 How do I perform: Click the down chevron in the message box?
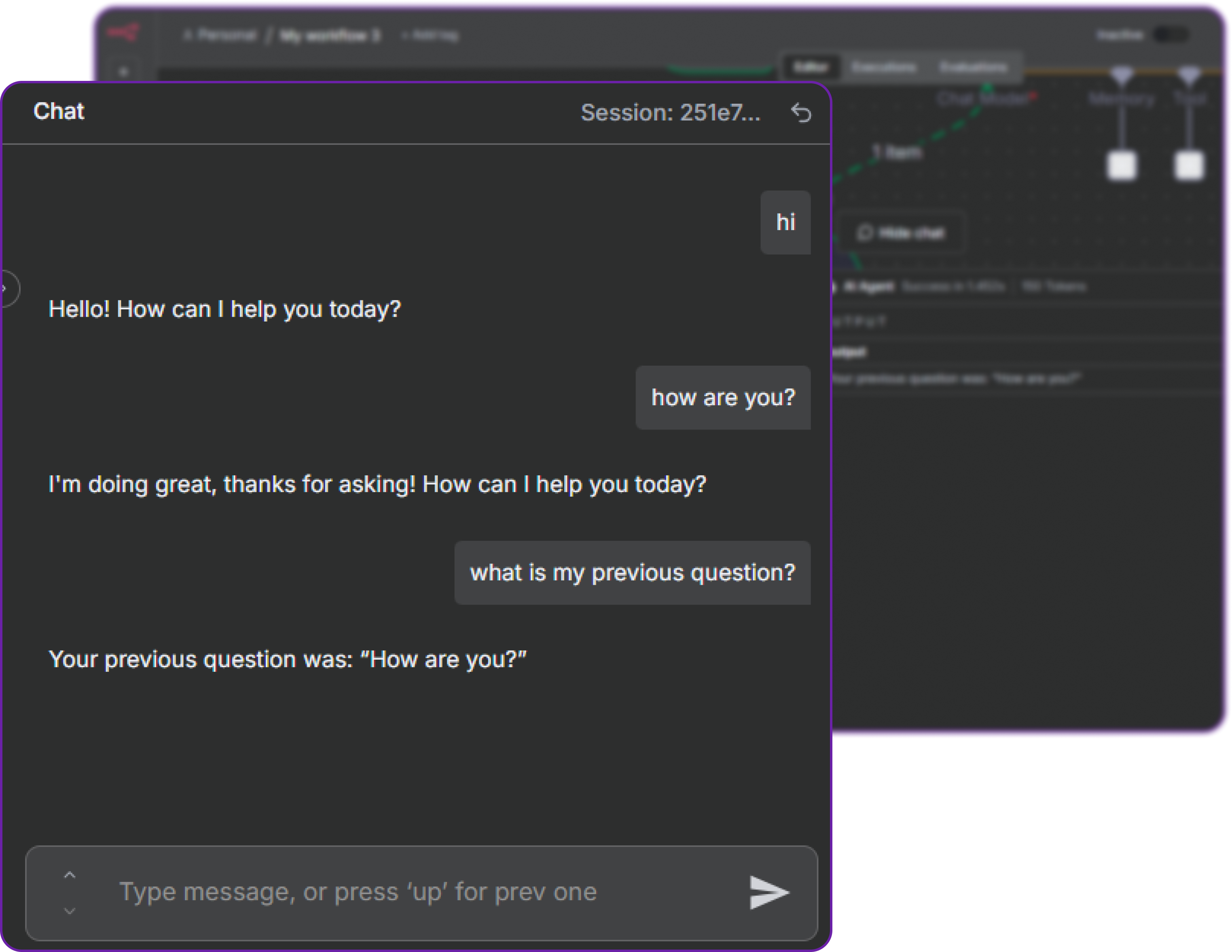tap(70, 911)
